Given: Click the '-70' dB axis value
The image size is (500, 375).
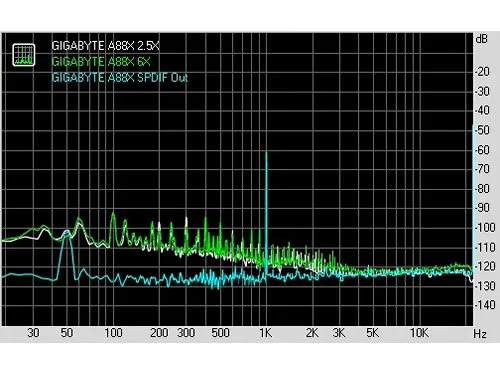Looking at the screenshot, I should (482, 169).
